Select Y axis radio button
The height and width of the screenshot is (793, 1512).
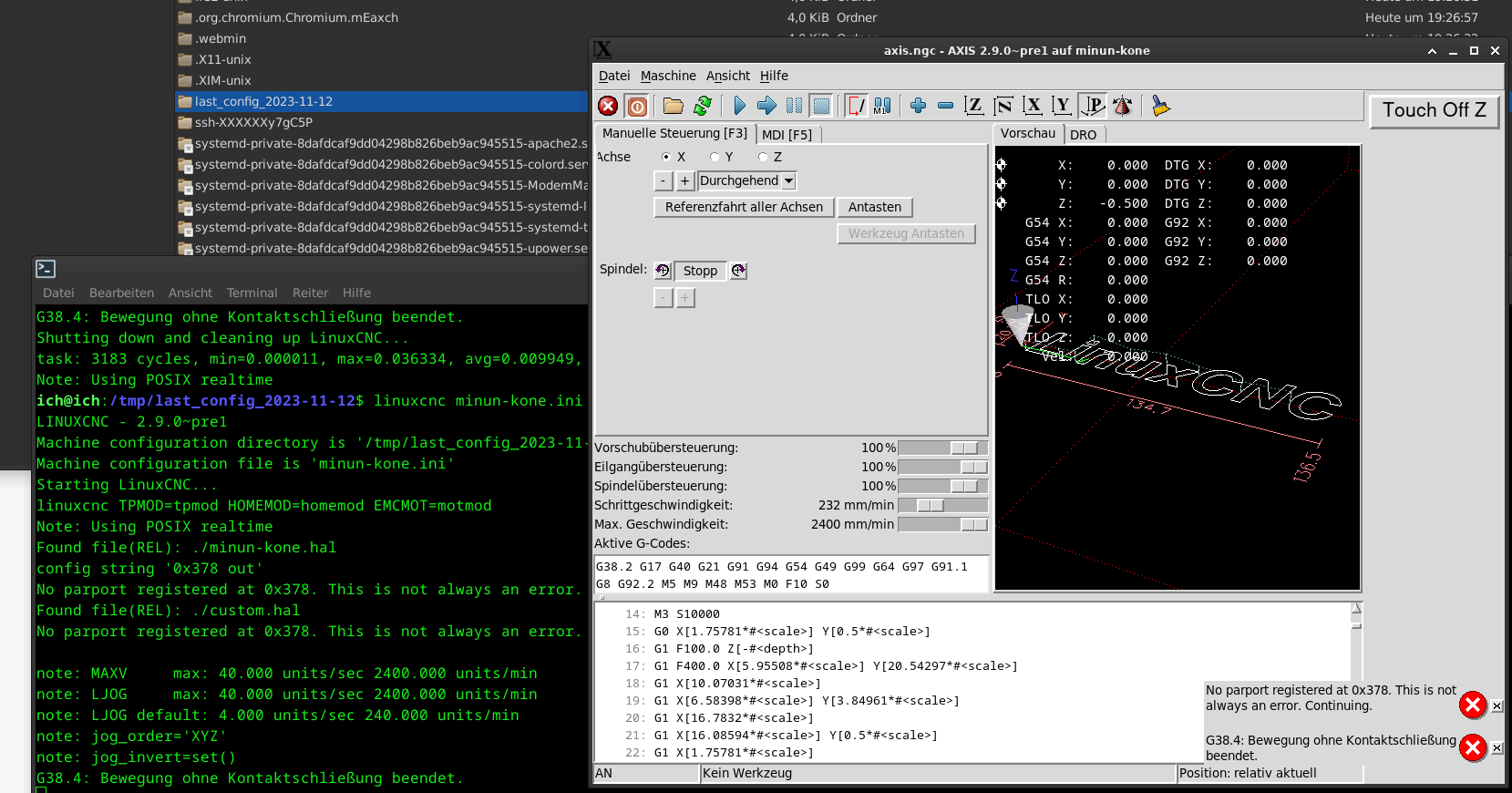pos(715,157)
